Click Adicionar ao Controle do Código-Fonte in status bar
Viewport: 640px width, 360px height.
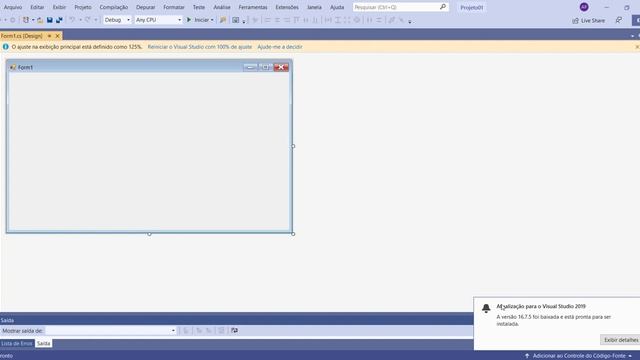[578, 356]
